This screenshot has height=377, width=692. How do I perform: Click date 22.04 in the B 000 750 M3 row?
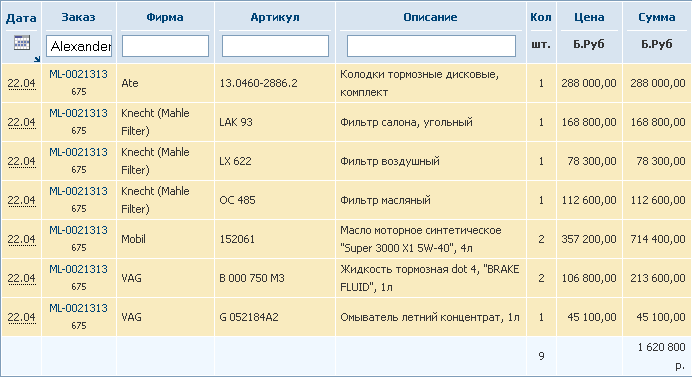pos(21,278)
